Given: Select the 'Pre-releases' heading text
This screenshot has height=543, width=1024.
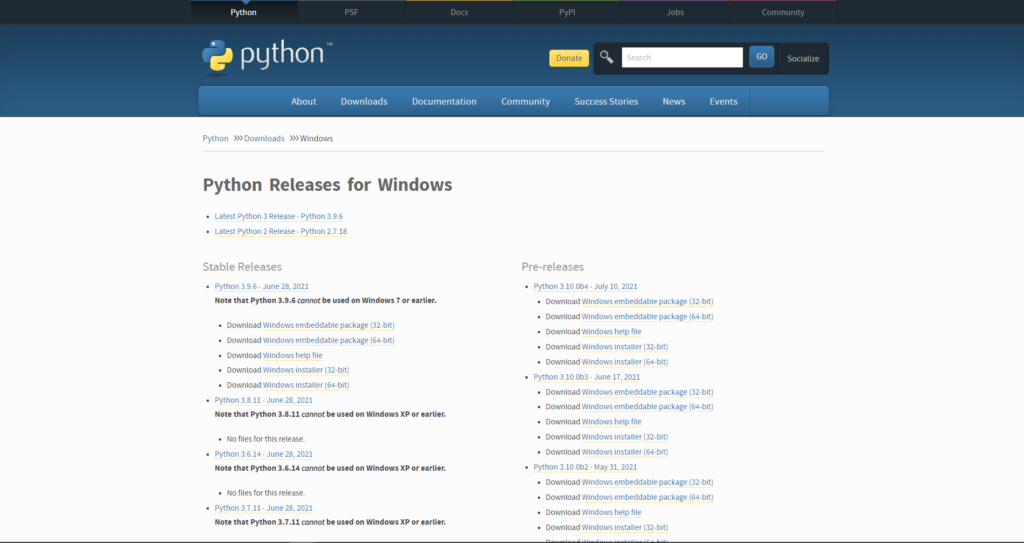Looking at the screenshot, I should pos(552,267).
